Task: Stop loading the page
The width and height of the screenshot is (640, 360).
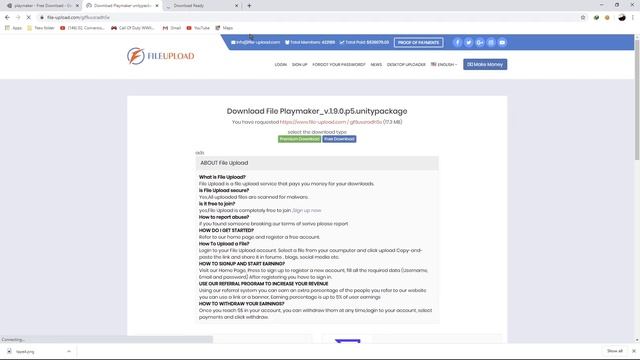Action: 29,18
